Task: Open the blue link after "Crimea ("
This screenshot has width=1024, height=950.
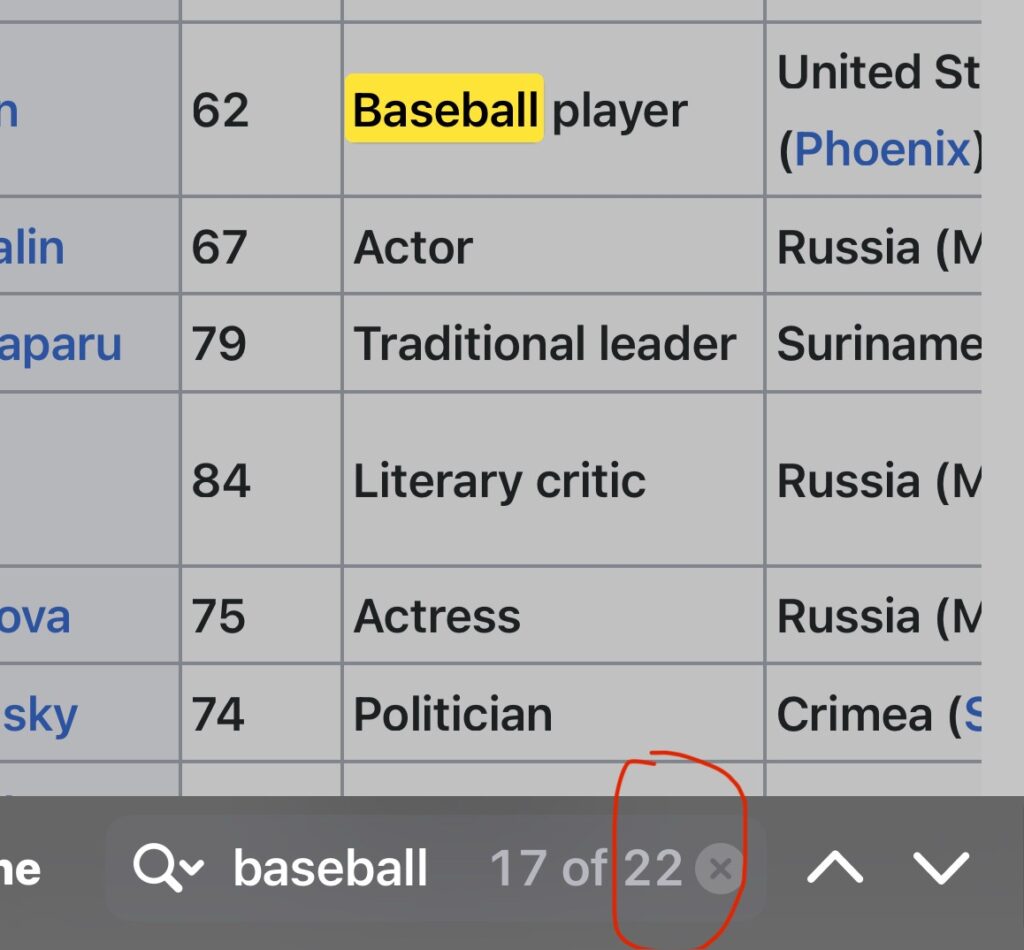Action: tap(970, 714)
